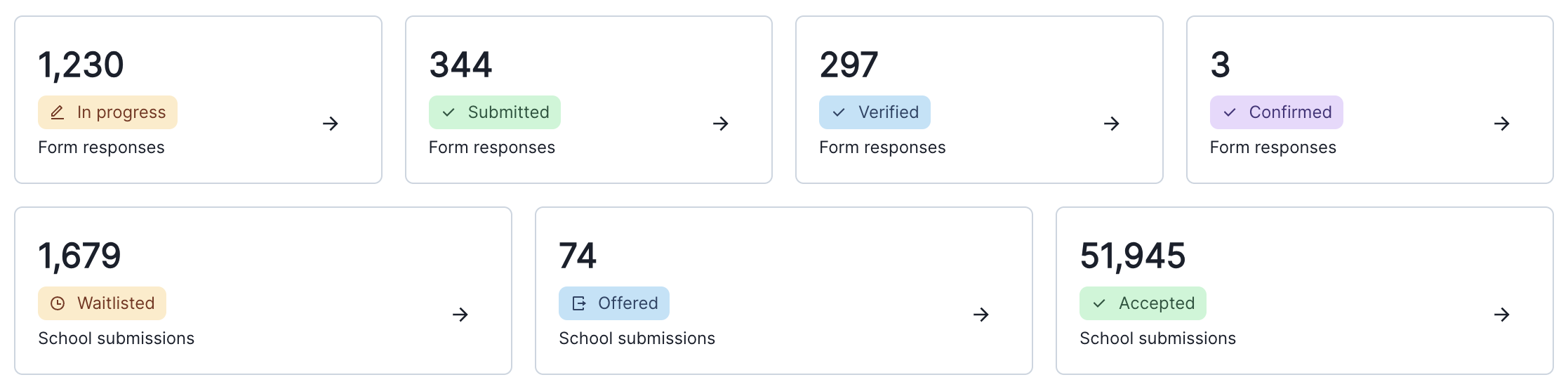Click the 1,230 form responses count
Screen dimensions: 1568x389
click(x=81, y=65)
